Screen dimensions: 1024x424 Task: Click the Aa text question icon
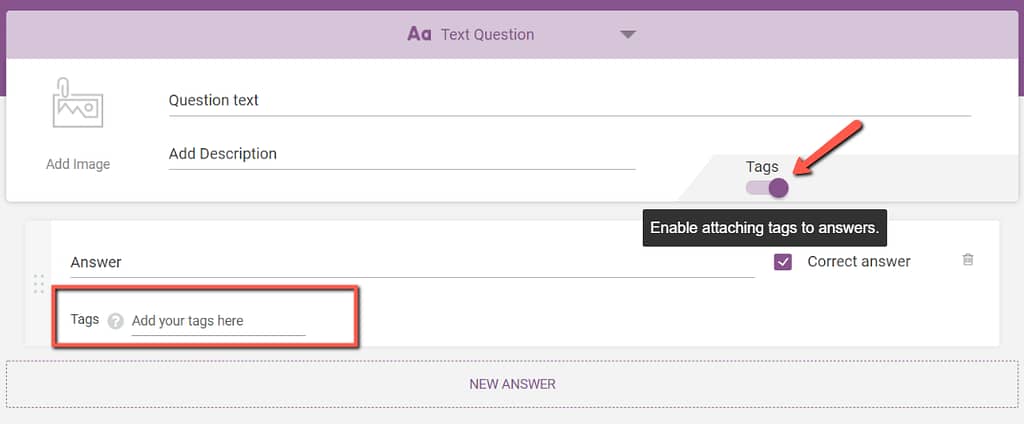coord(419,34)
